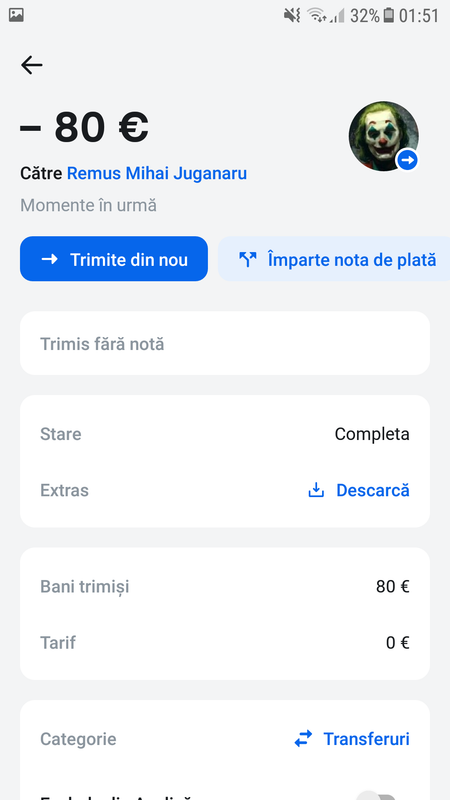
Task: Go back using the left arrow
Action: [x=32, y=65]
